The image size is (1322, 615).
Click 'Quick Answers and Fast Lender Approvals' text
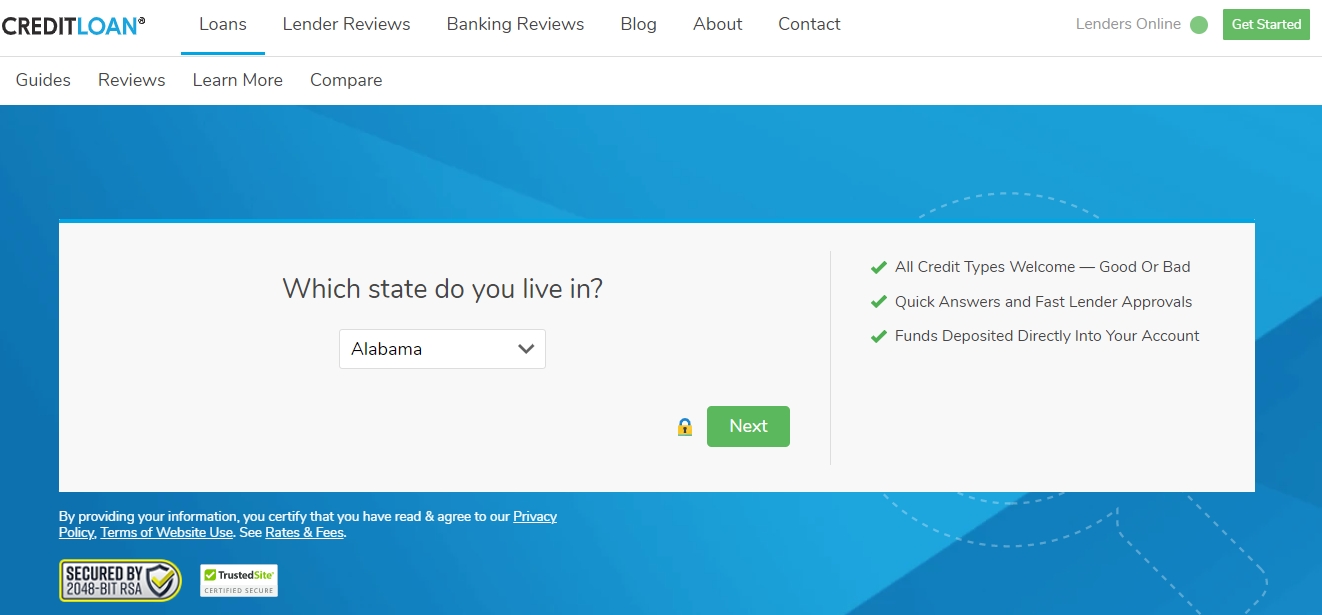point(1044,302)
